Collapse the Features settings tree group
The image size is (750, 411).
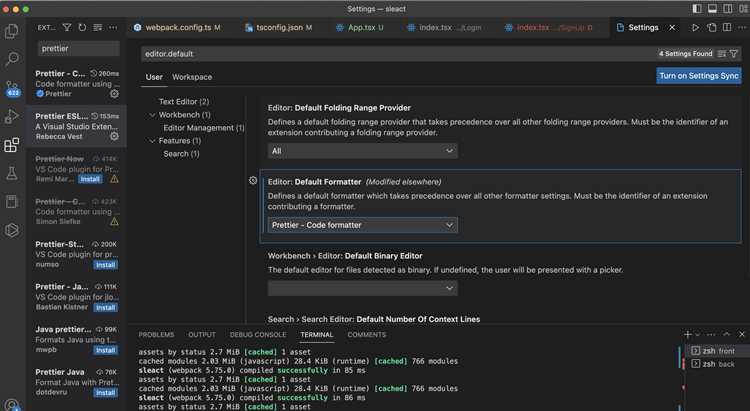coord(153,141)
